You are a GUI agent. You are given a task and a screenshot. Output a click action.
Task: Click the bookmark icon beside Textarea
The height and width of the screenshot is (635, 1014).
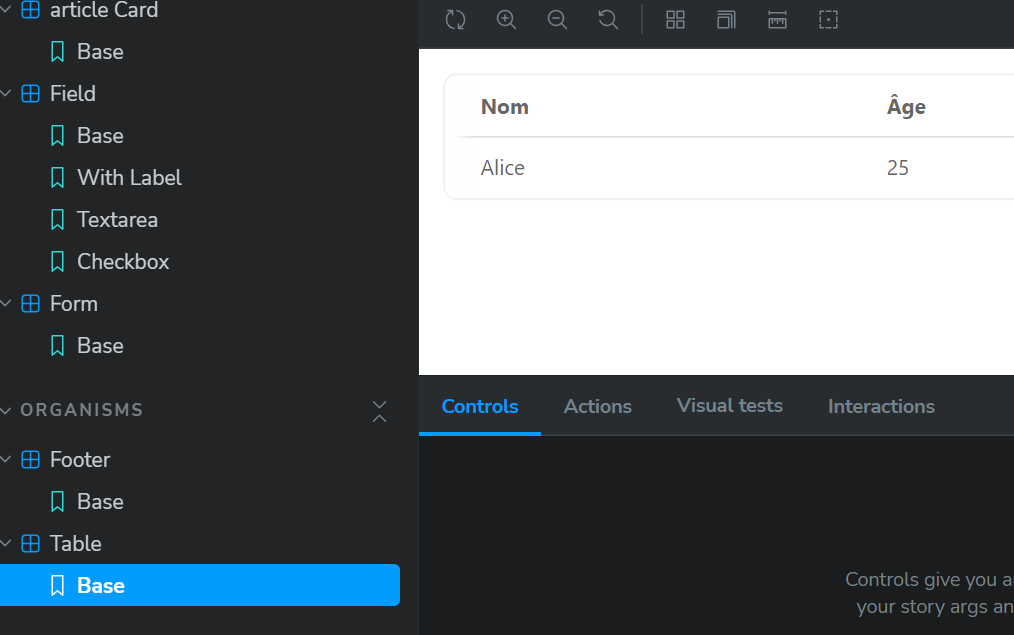pos(58,219)
